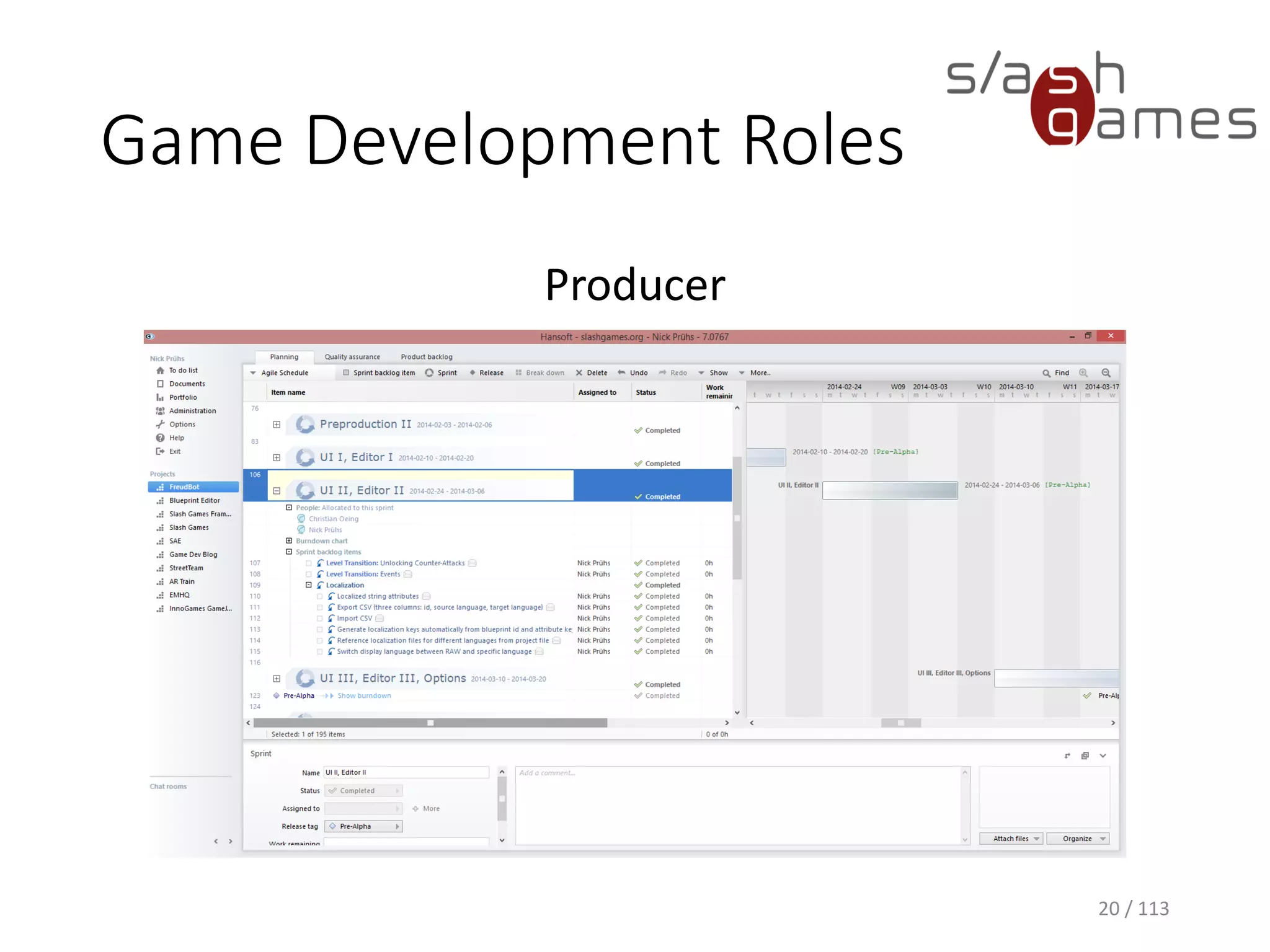This screenshot has width=1270, height=952.
Task: Select the FreudBot project
Action: 193,487
